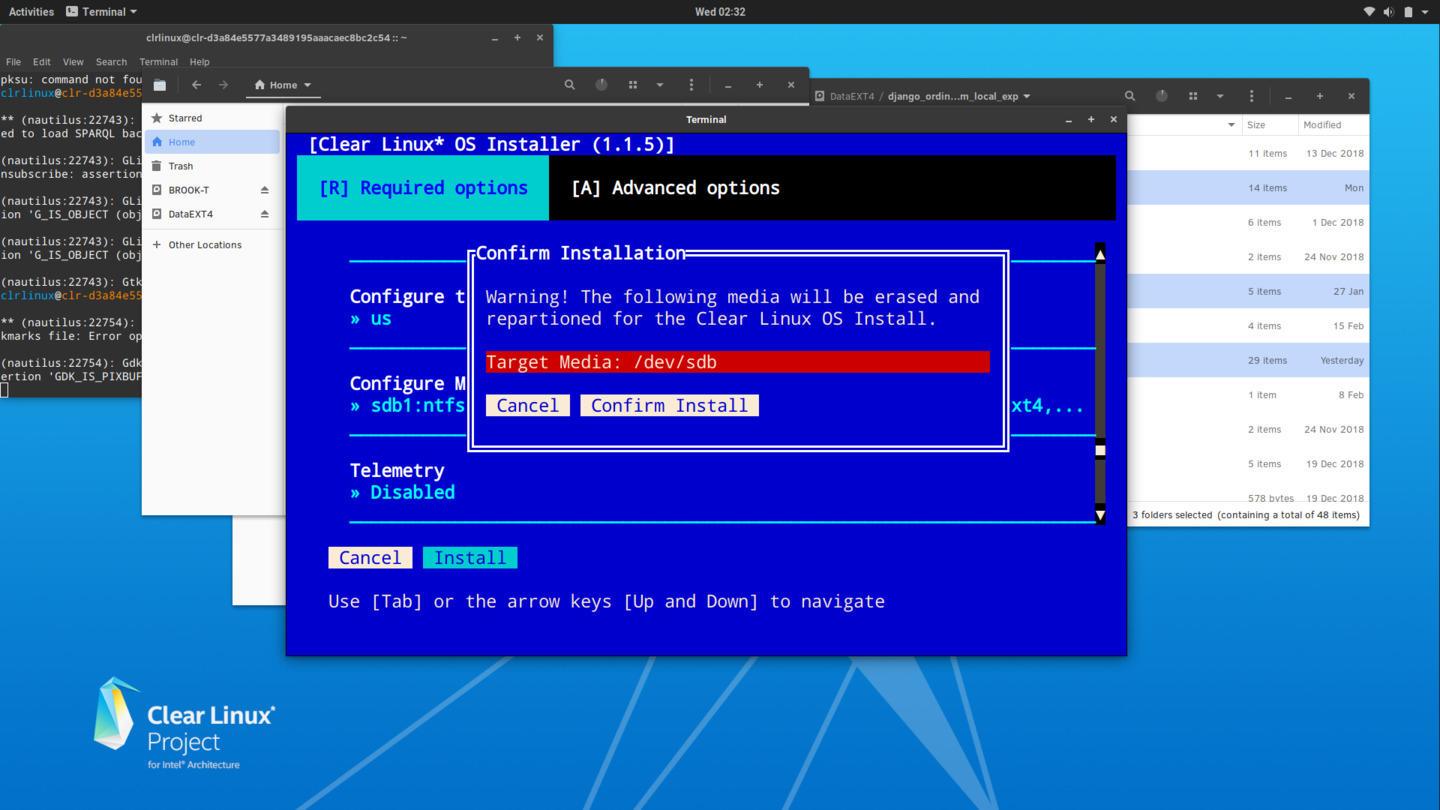
Task: Toggle grid view in DataEXT4 file manager
Action: pos(1193,96)
